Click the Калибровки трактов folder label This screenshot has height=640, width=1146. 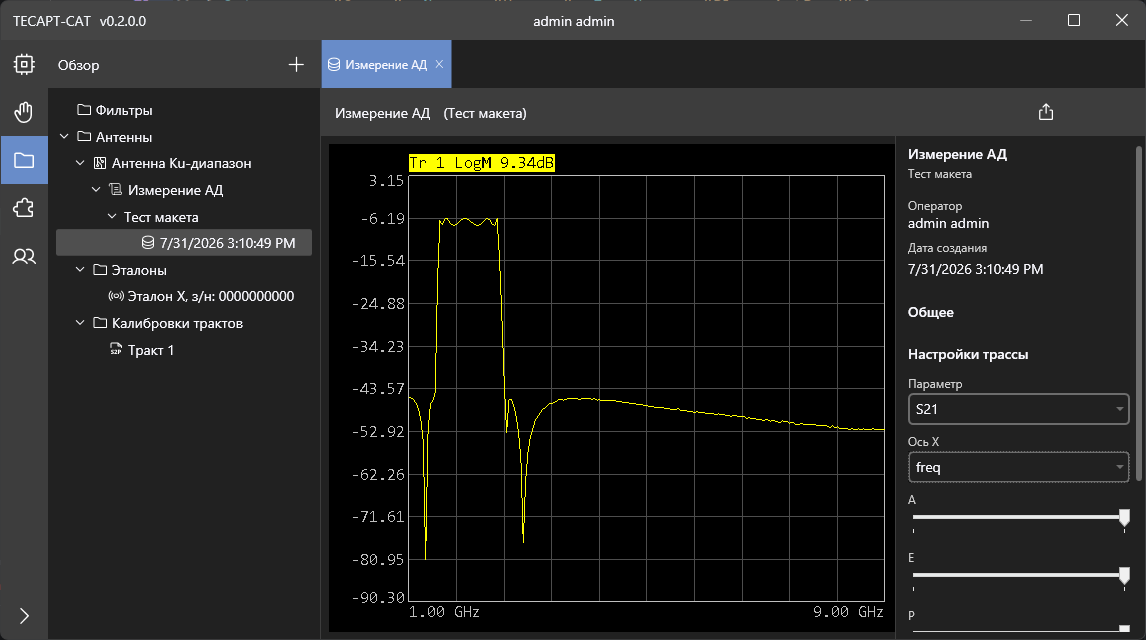(177, 324)
